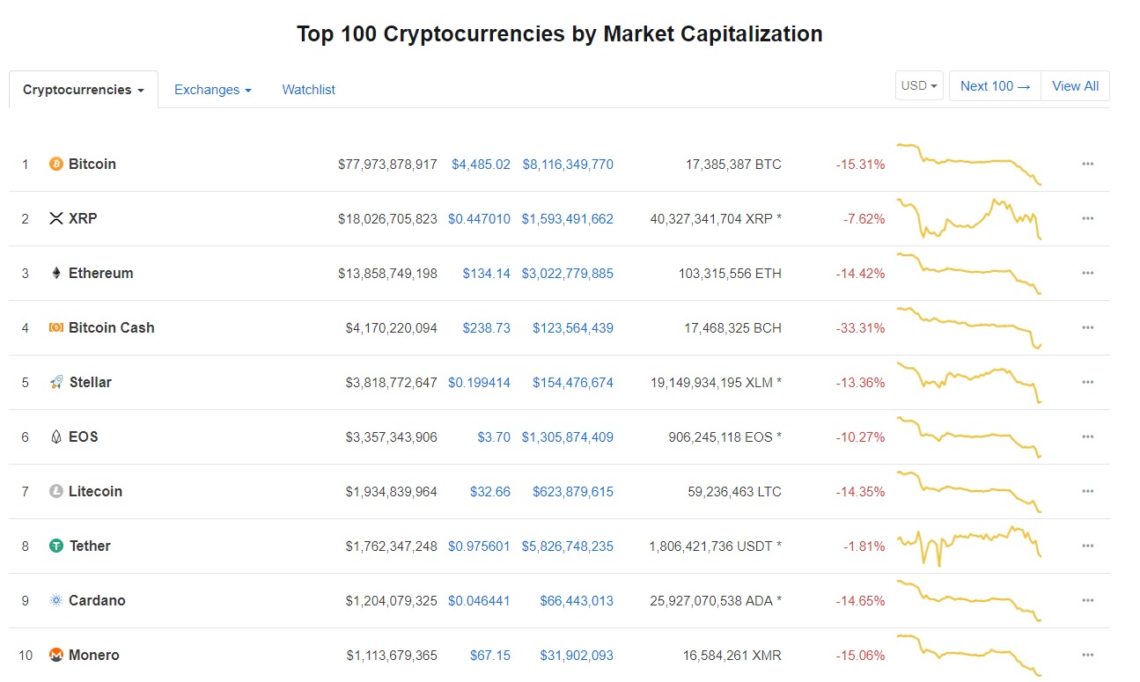
Task: Click the View All button
Action: tap(1075, 86)
